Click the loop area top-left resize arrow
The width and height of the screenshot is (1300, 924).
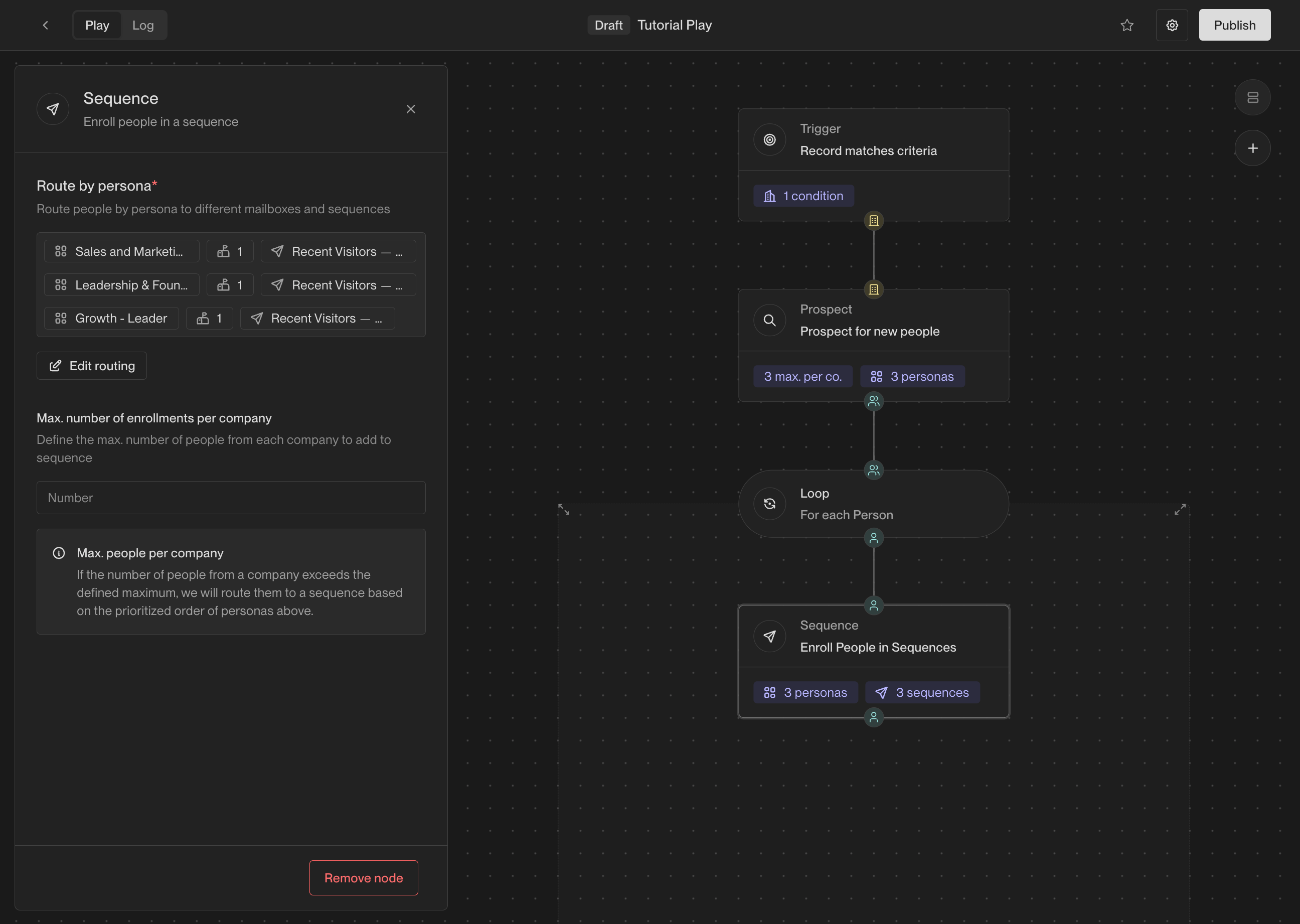[x=564, y=509]
